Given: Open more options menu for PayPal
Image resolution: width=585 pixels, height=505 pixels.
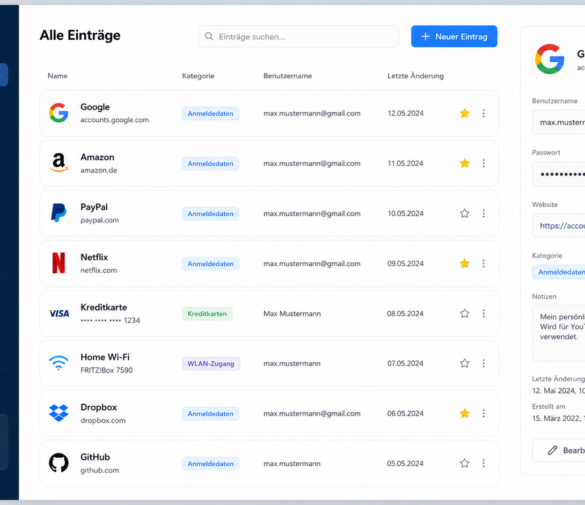Looking at the screenshot, I should click(484, 213).
